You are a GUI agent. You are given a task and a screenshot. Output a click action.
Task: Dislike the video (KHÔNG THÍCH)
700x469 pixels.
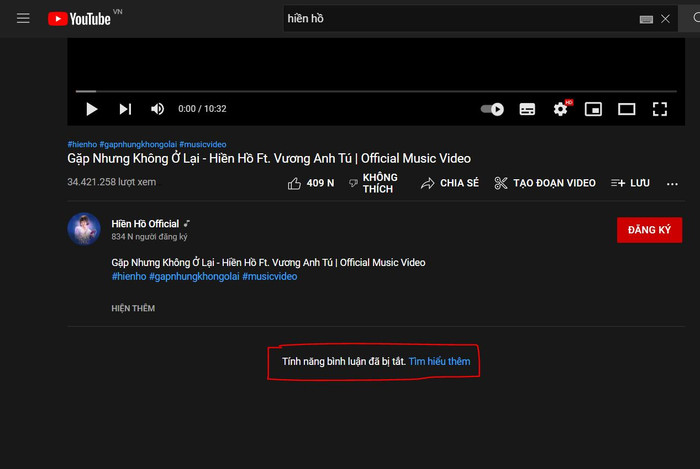(x=373, y=183)
